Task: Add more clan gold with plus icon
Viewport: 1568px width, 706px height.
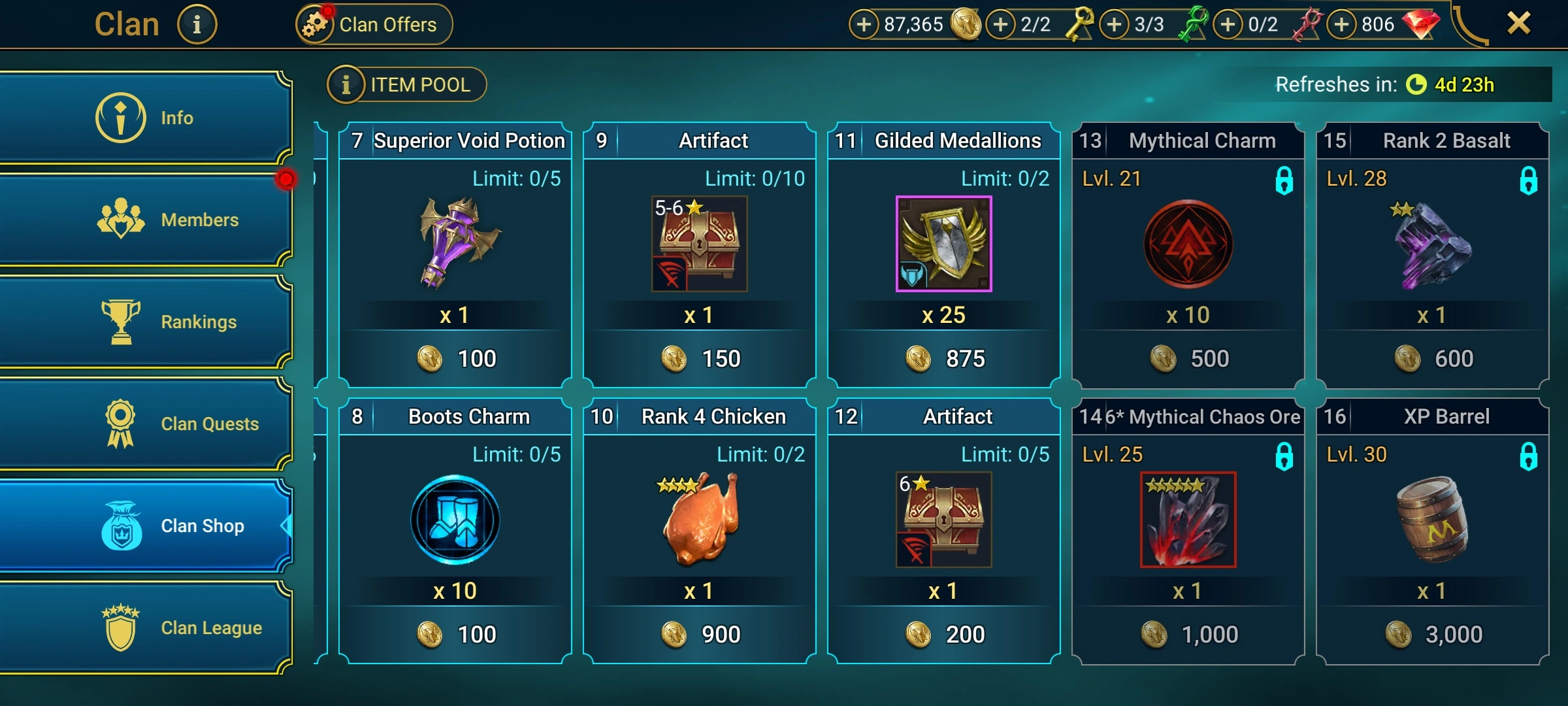Action: (864, 25)
